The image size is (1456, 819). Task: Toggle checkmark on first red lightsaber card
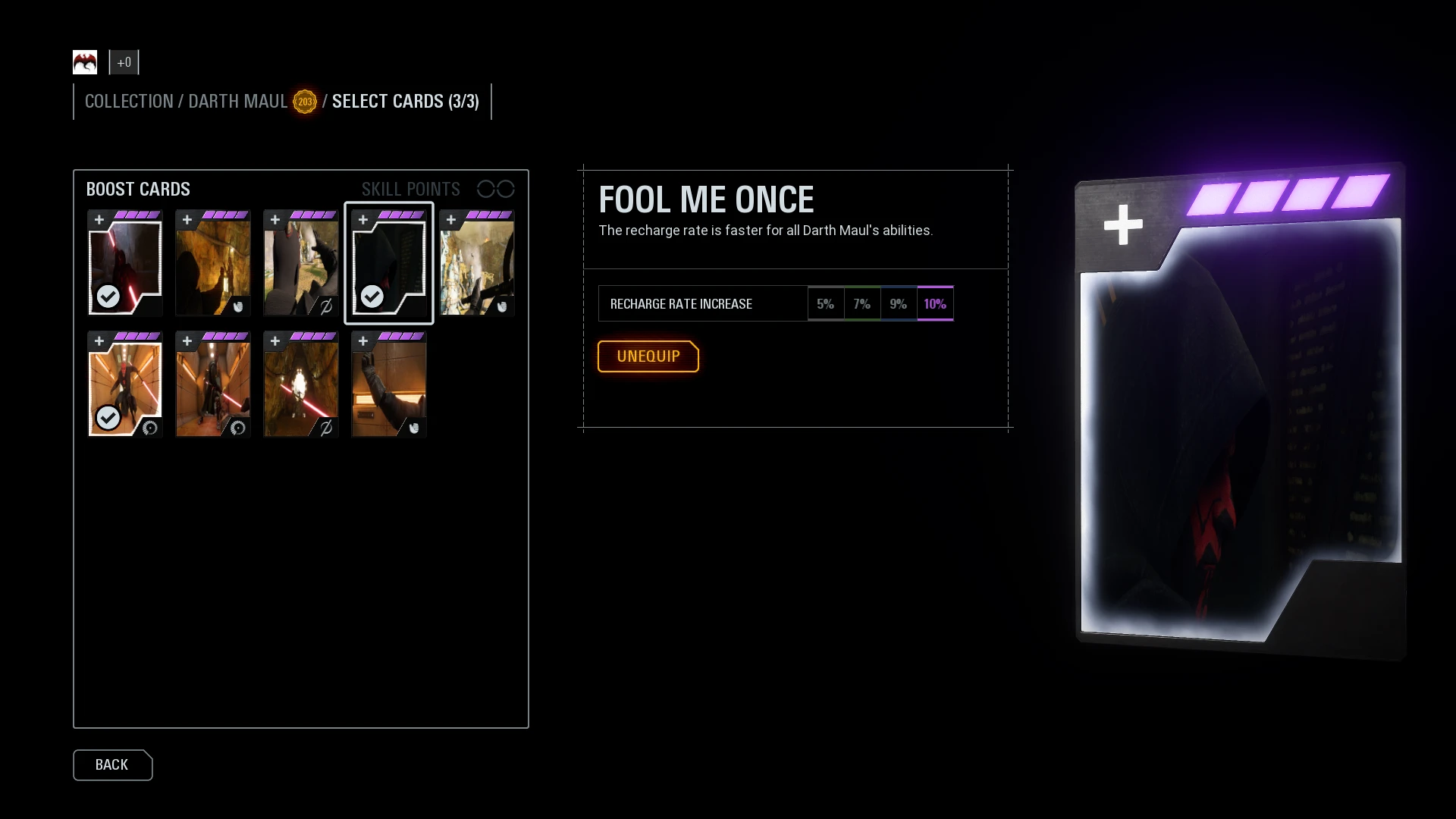click(108, 297)
